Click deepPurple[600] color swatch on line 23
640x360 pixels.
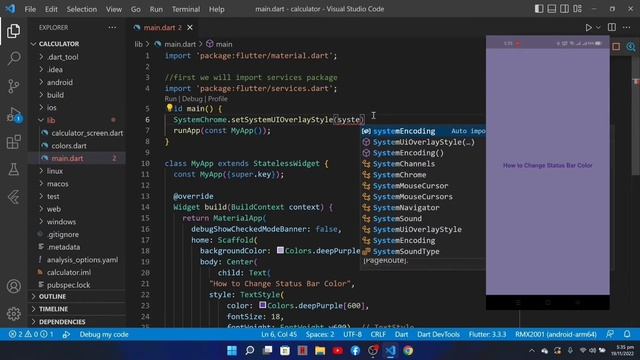[262, 305]
